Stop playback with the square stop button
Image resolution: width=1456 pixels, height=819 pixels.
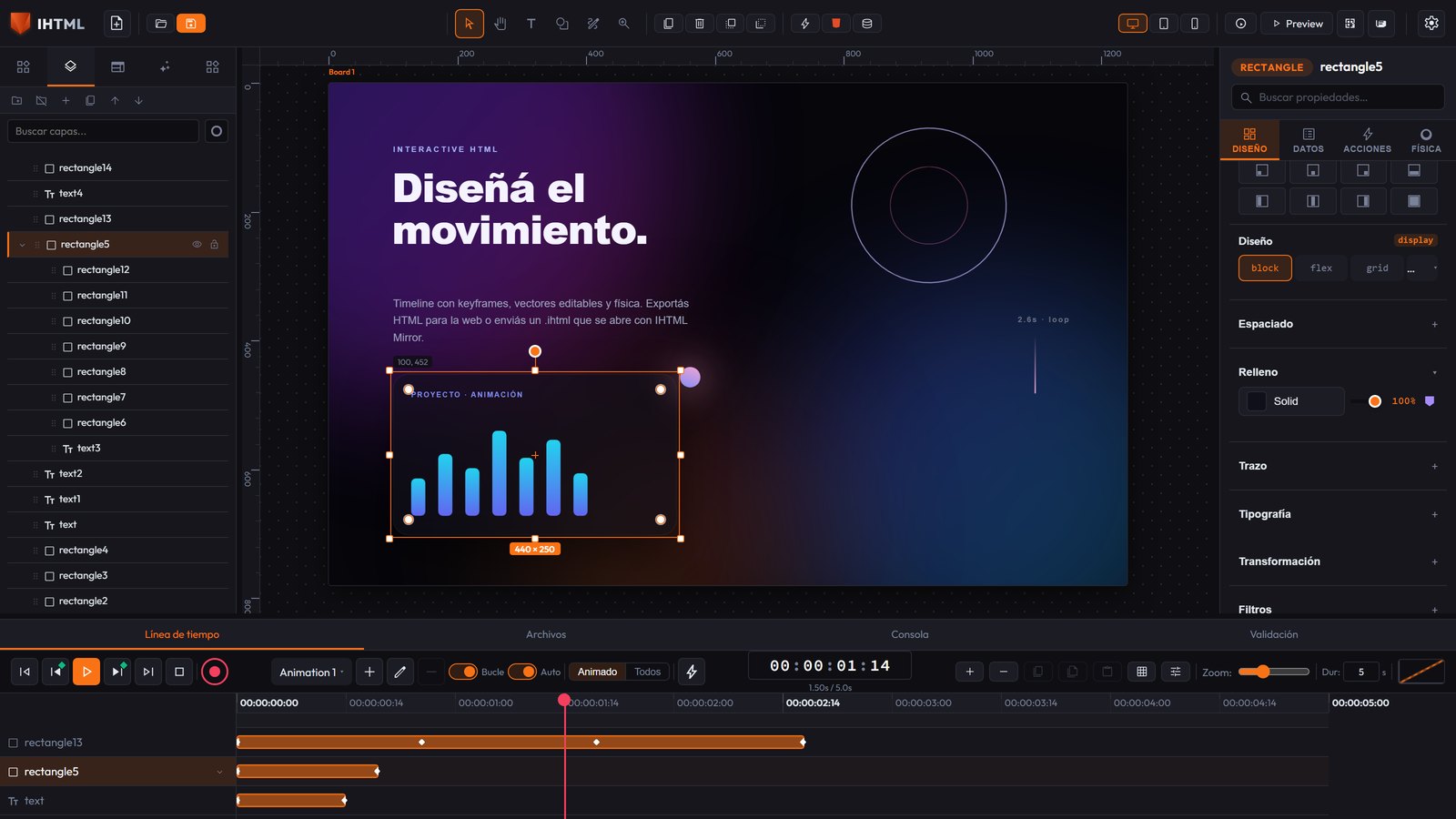pyautogui.click(x=179, y=672)
